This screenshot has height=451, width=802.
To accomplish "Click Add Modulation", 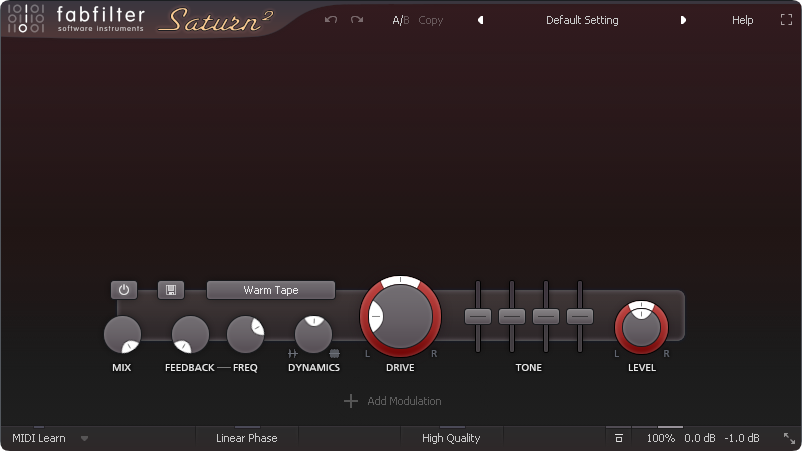I will click(x=404, y=401).
